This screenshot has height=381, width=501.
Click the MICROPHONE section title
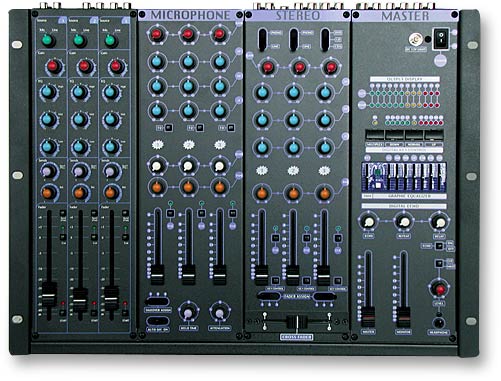[190, 15]
